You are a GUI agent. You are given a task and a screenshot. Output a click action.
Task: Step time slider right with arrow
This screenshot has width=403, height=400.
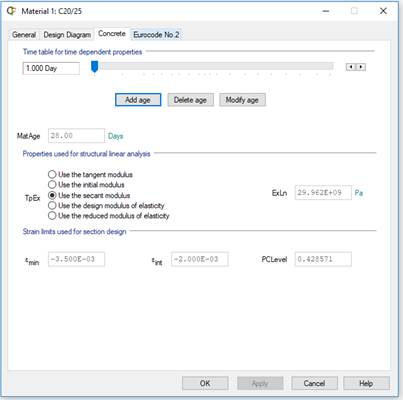pos(361,67)
